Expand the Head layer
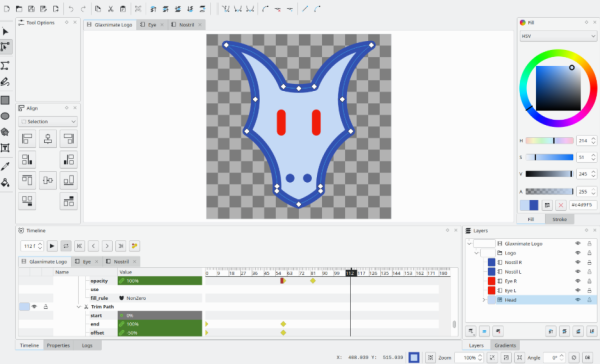This screenshot has height=364, width=600. tap(484, 300)
